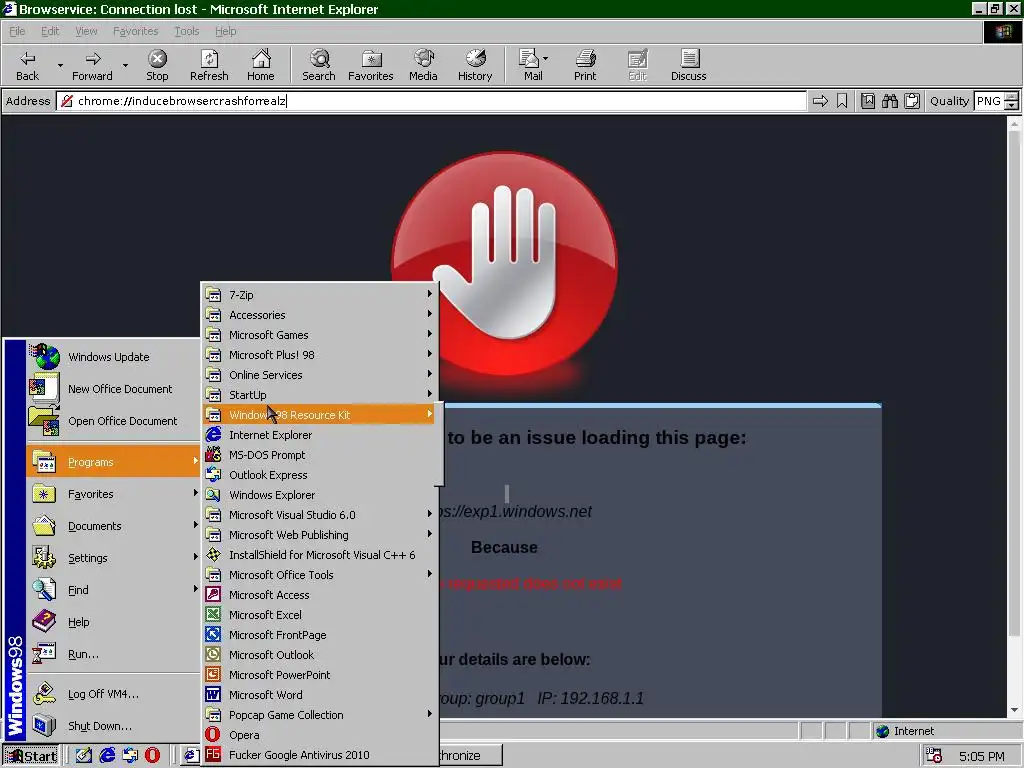This screenshot has width=1024, height=768.
Task: Click InstallShield for Microsoft Visual C++ 6
Action: coord(319,554)
